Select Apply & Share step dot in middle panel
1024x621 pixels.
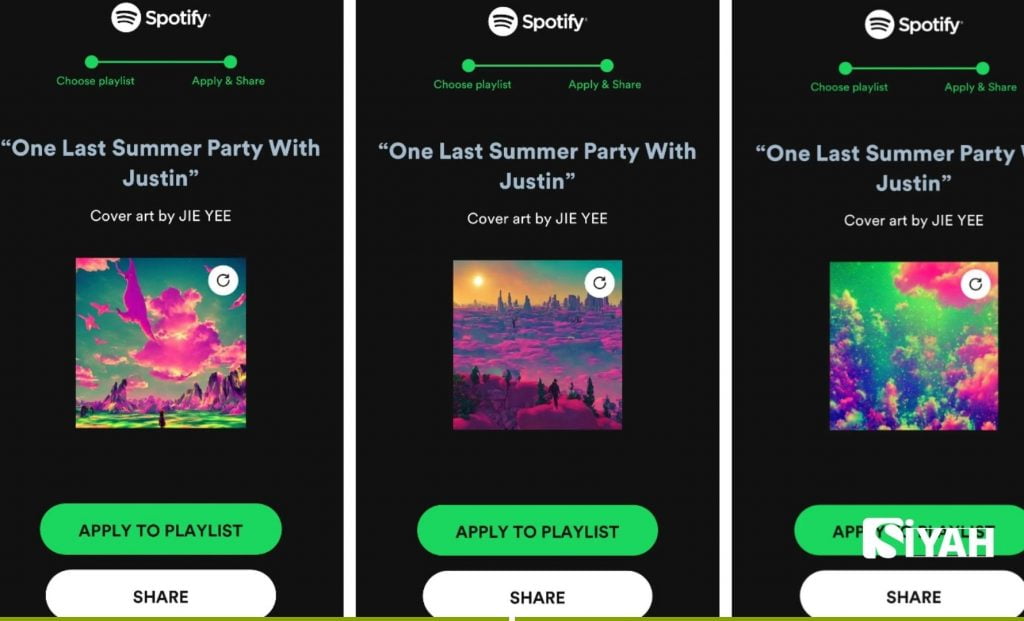tap(607, 65)
